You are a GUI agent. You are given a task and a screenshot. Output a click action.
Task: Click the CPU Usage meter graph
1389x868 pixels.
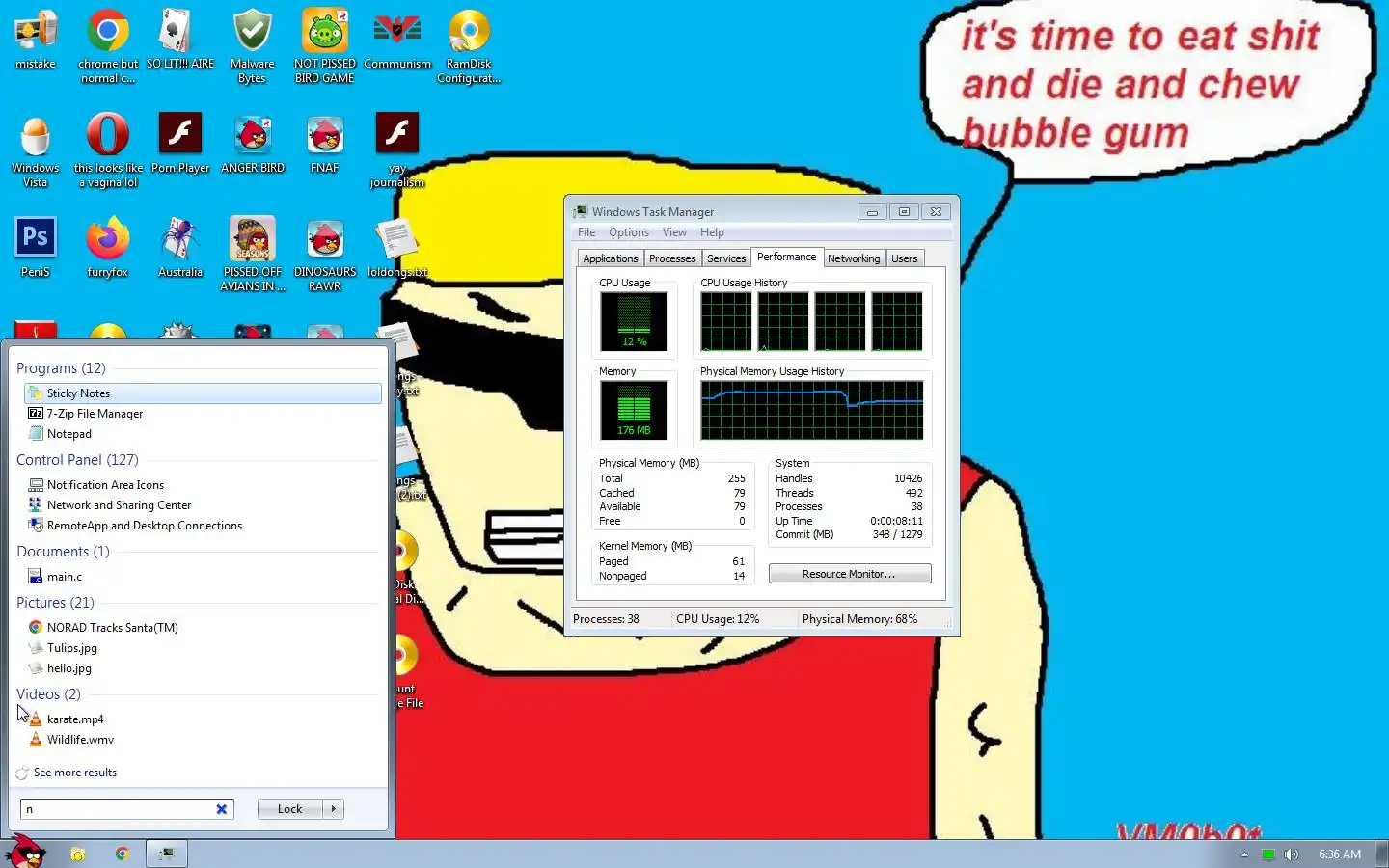634,321
